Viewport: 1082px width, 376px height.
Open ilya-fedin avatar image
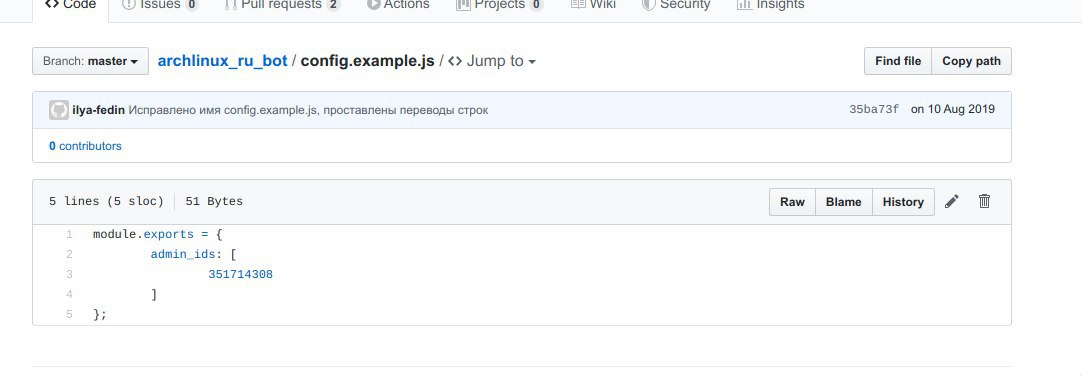[59, 110]
